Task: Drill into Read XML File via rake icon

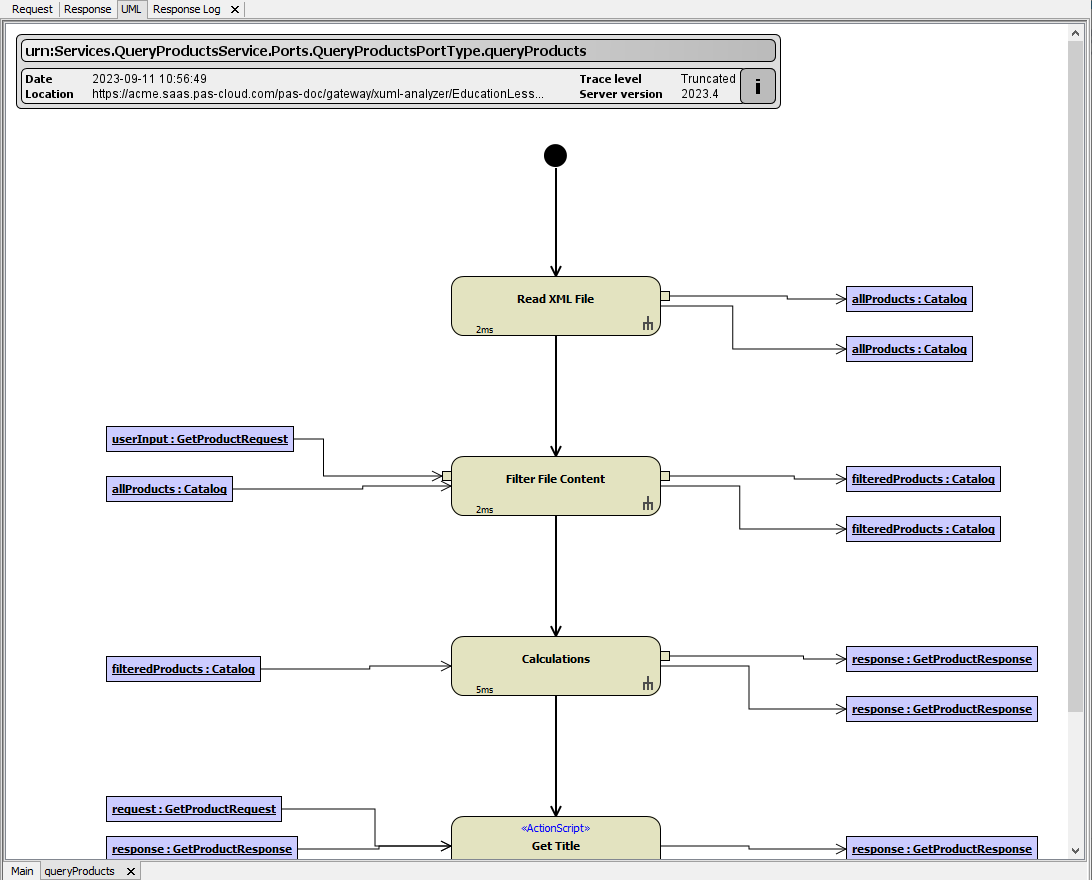Action: click(648, 322)
